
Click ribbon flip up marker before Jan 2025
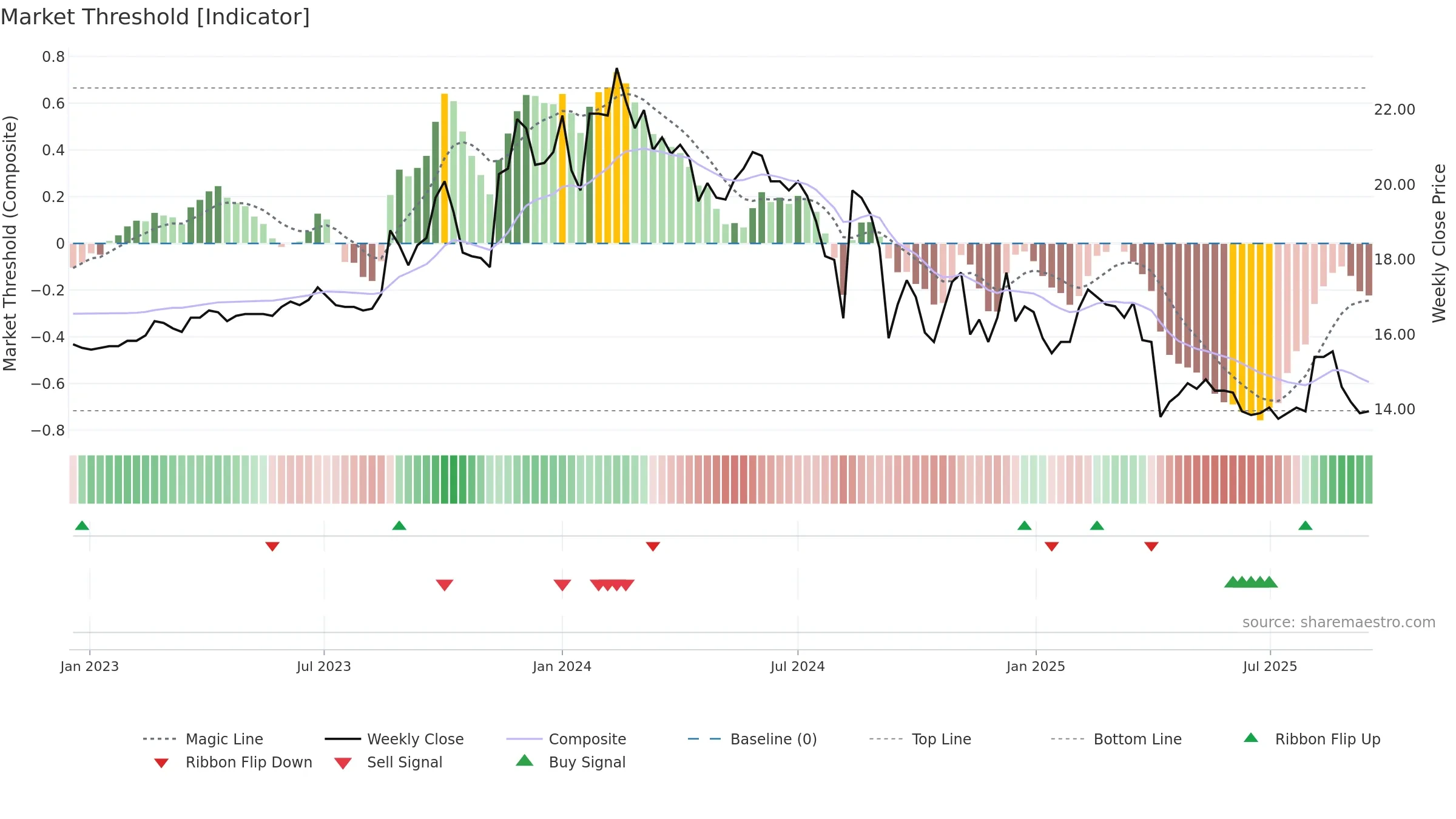click(1025, 525)
